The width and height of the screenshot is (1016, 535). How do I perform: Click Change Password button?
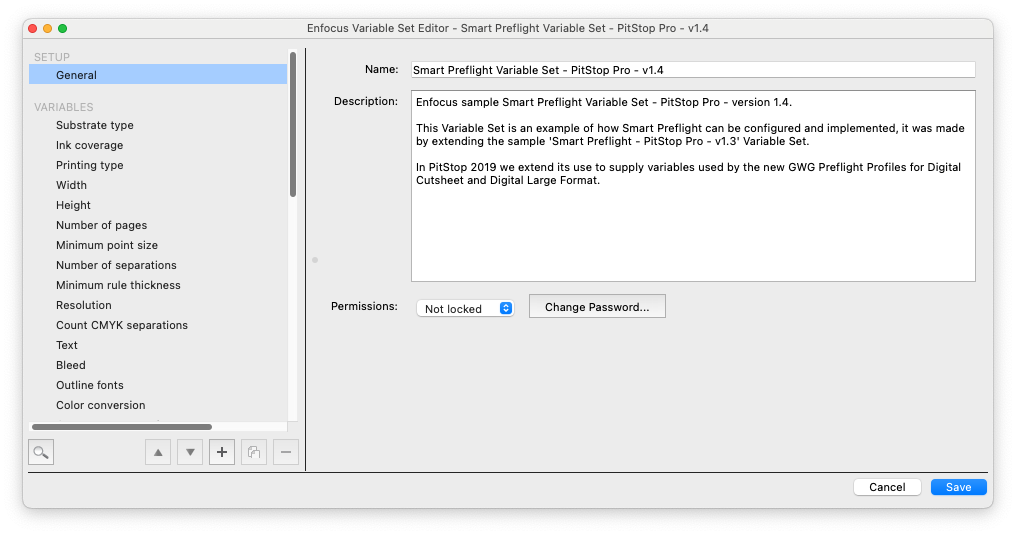point(597,307)
